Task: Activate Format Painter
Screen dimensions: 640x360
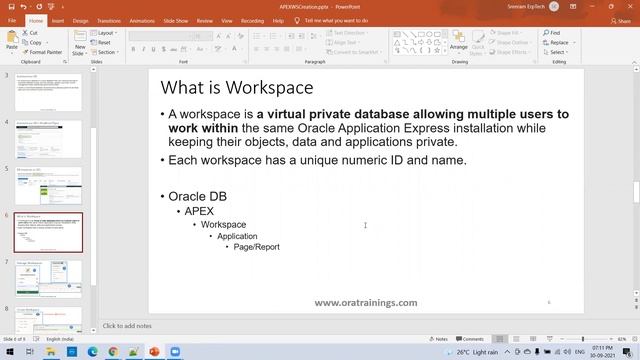Action: 42,52
